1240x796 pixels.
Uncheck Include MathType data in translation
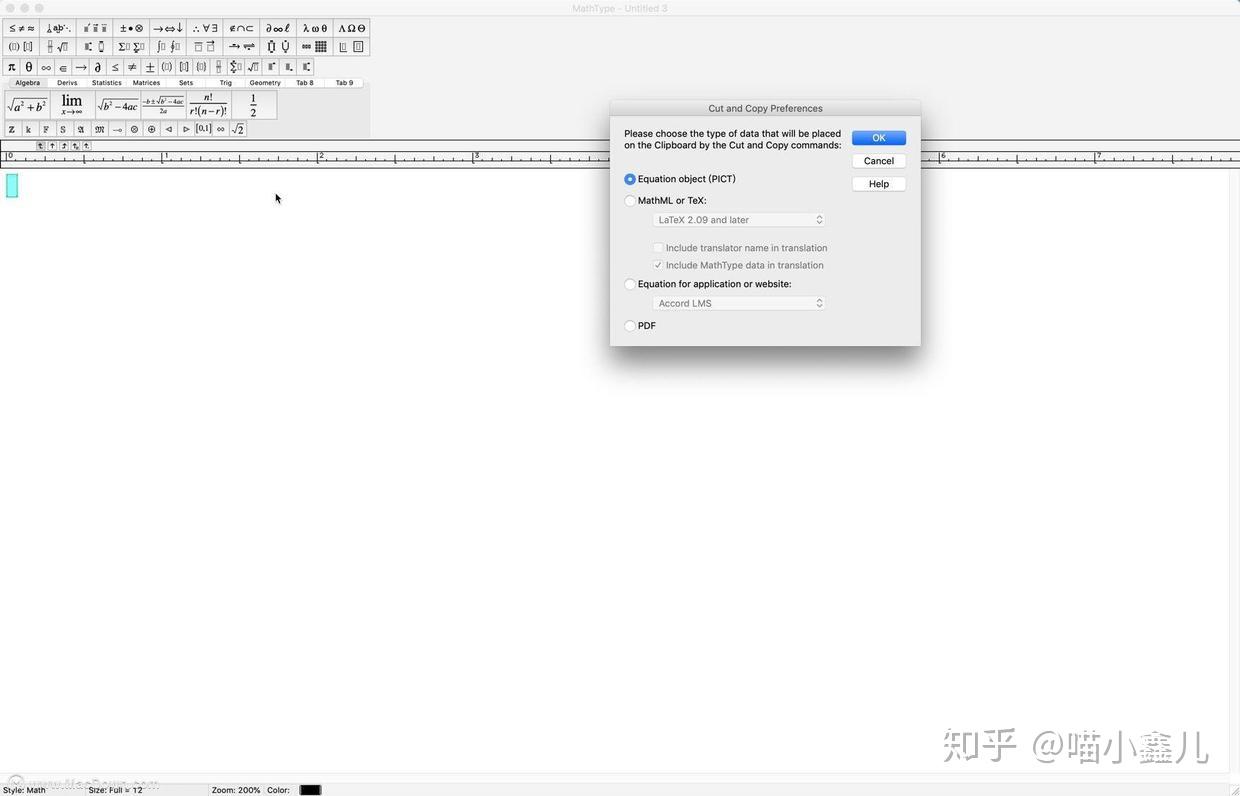point(659,265)
